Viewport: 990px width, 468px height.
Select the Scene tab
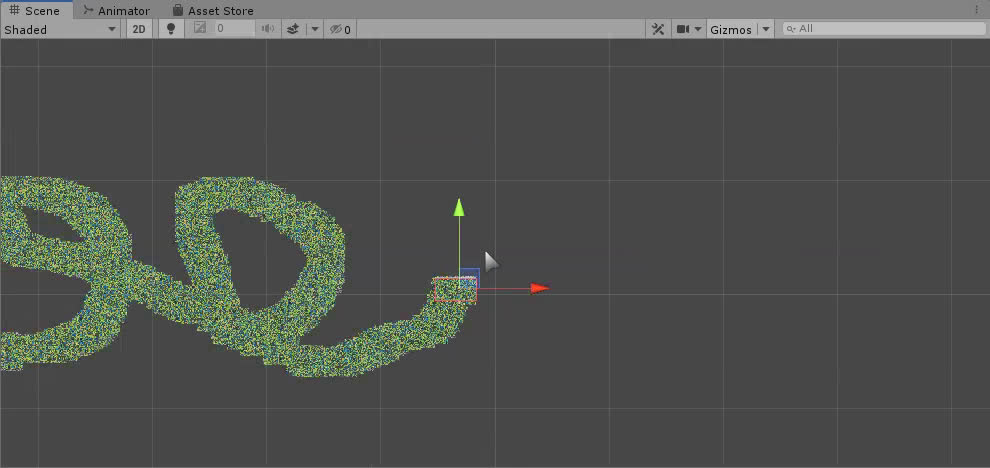[x=35, y=10]
